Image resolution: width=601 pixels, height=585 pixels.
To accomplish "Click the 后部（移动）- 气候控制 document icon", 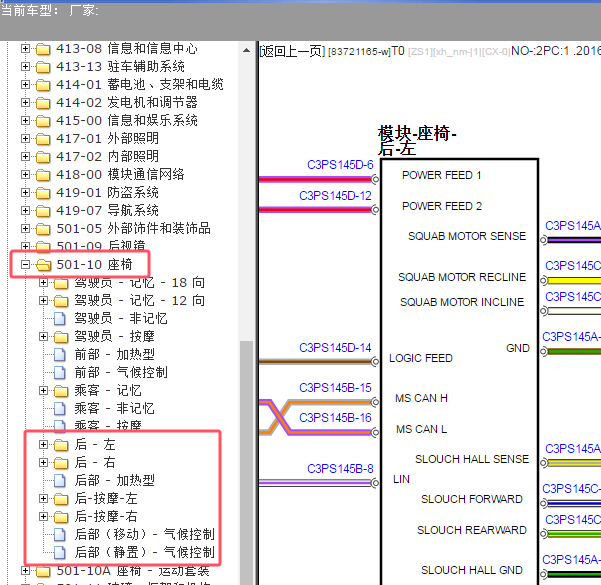I will (60, 534).
